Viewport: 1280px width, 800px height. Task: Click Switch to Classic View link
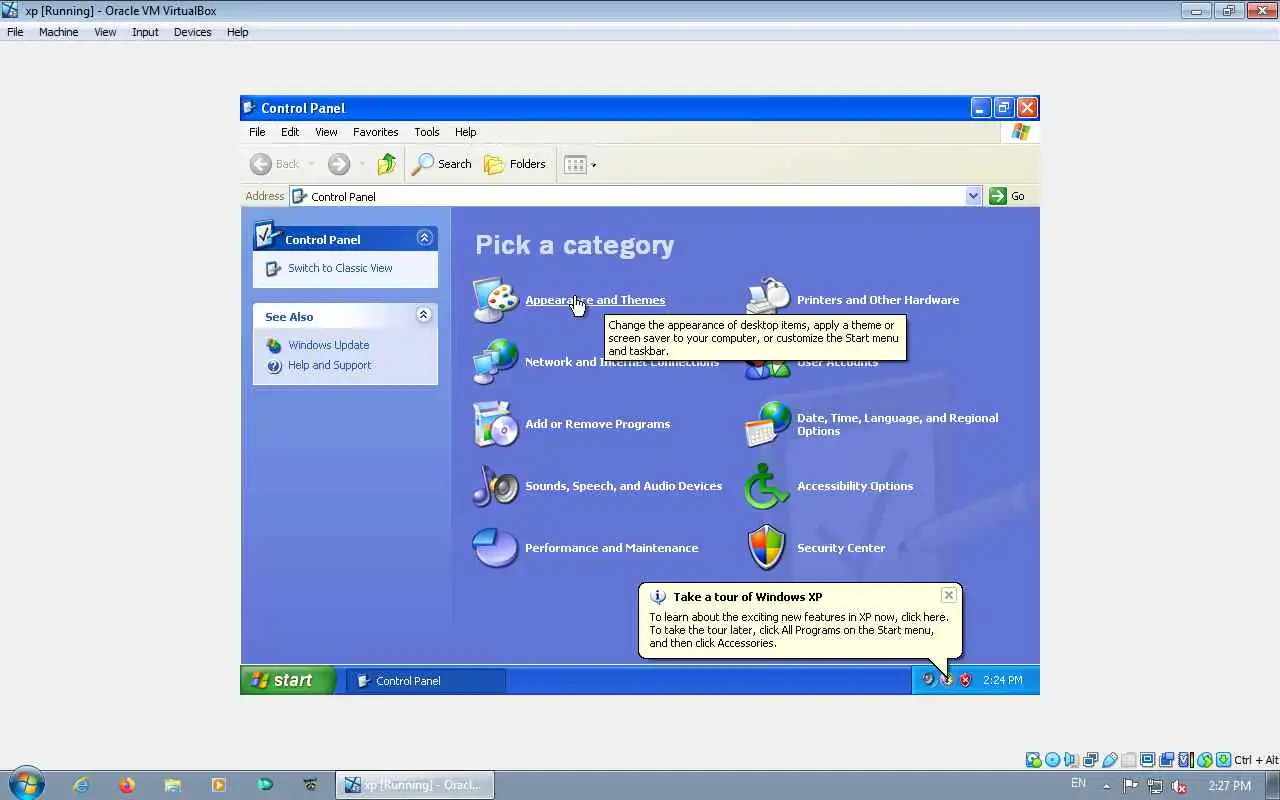(x=340, y=268)
